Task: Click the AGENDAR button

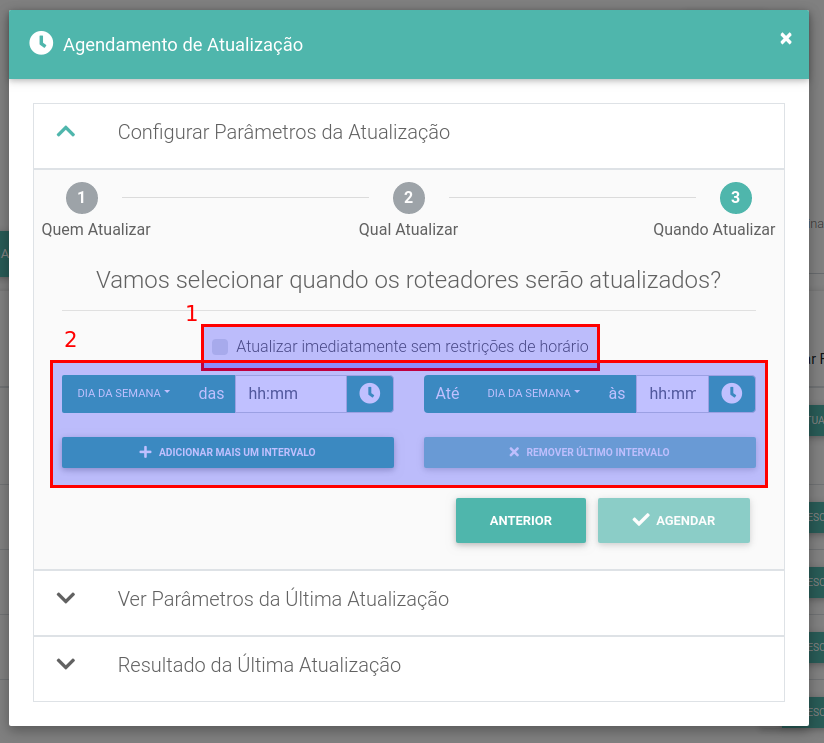Action: (674, 520)
